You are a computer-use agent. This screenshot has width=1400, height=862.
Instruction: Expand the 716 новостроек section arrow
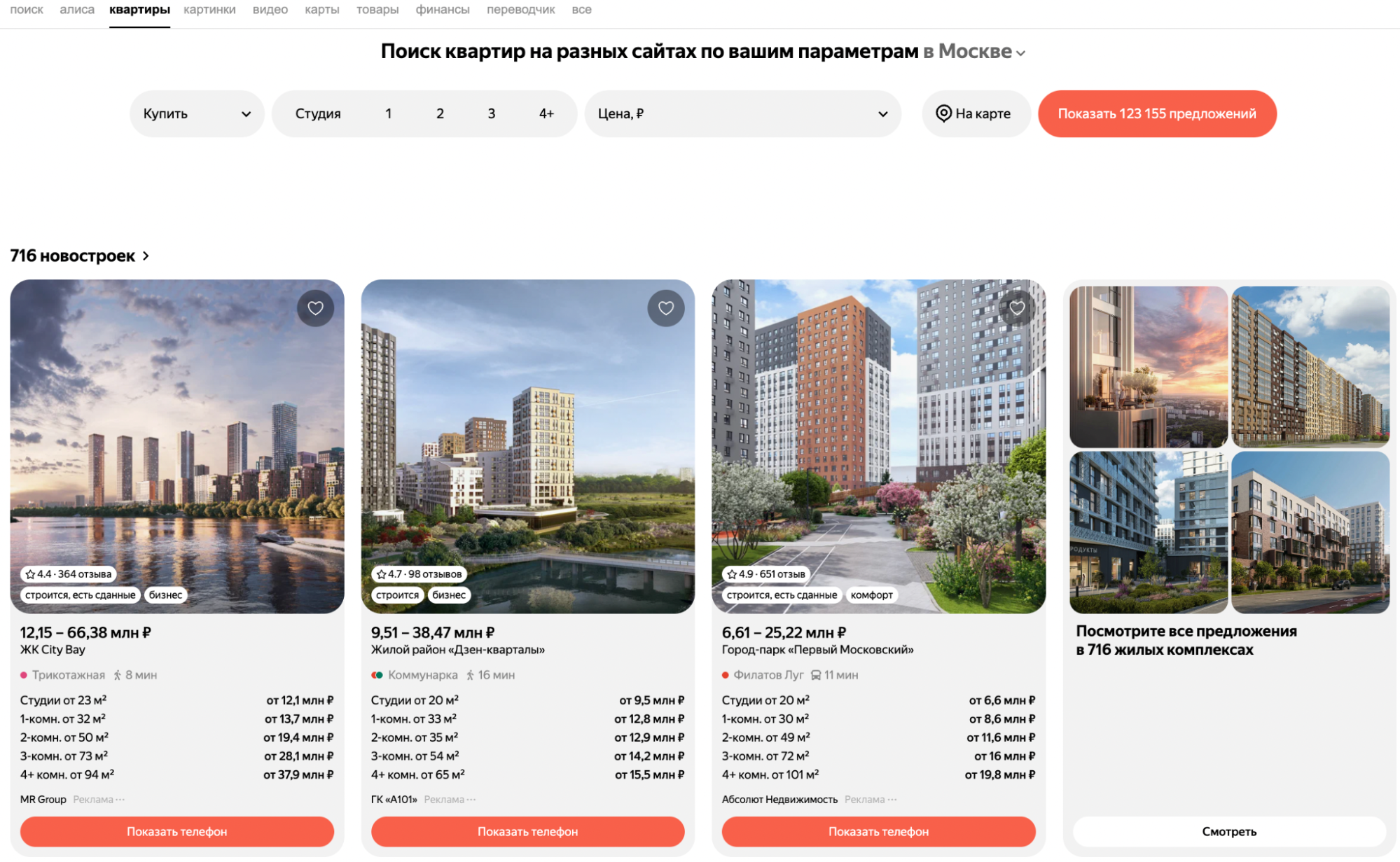(146, 256)
